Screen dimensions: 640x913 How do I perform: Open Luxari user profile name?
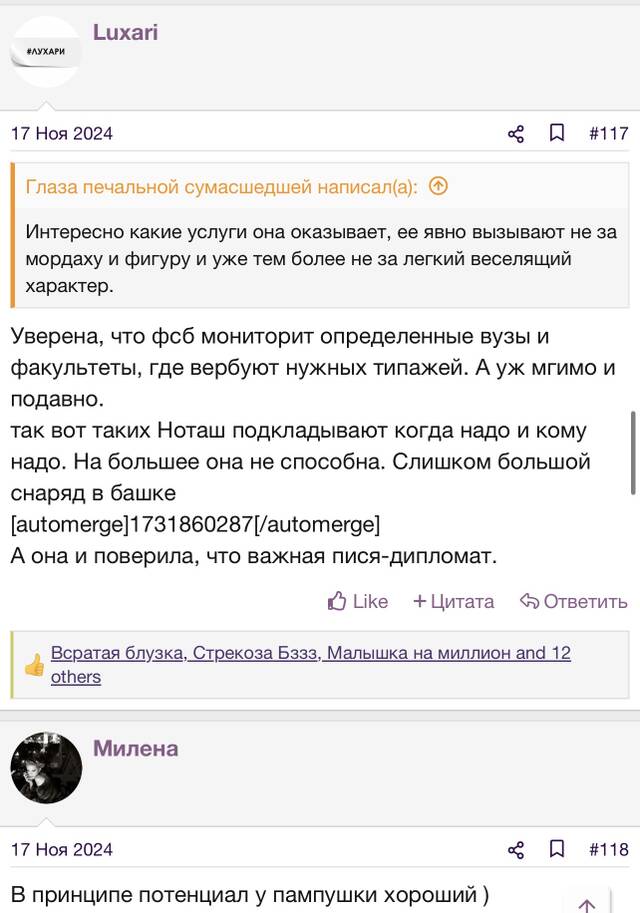[x=125, y=33]
